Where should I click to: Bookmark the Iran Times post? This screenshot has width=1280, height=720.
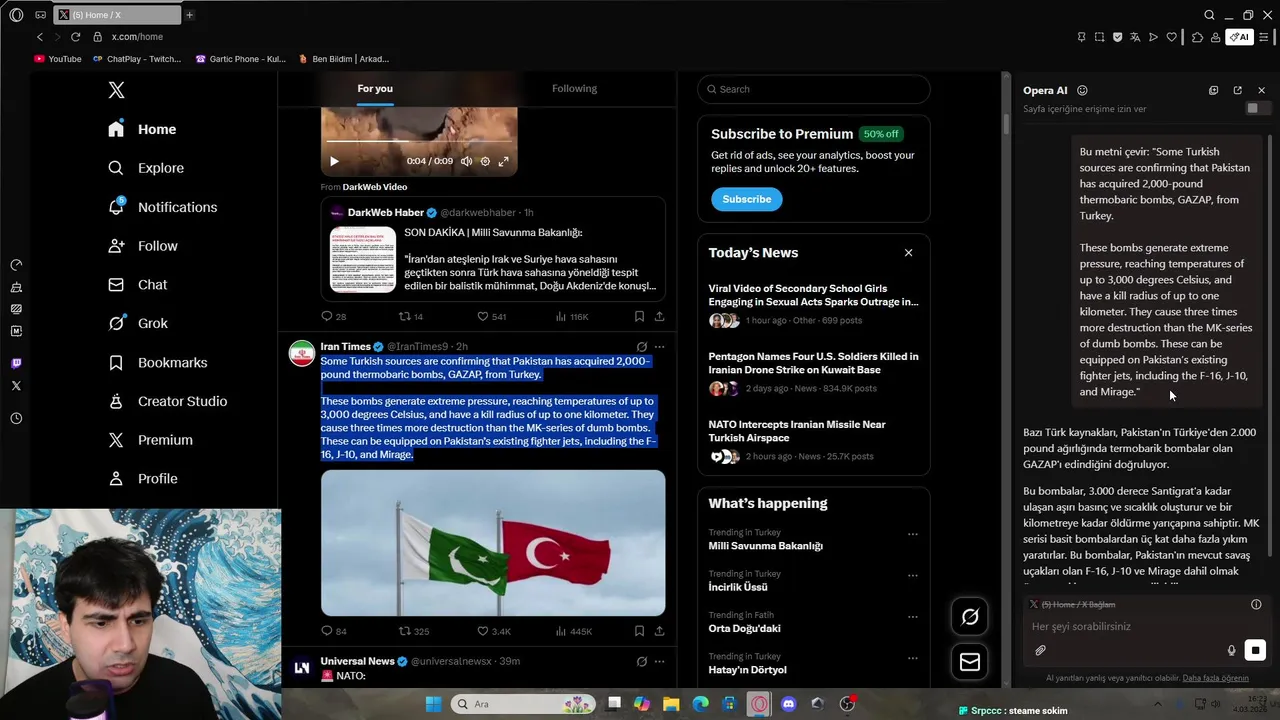coord(639,631)
